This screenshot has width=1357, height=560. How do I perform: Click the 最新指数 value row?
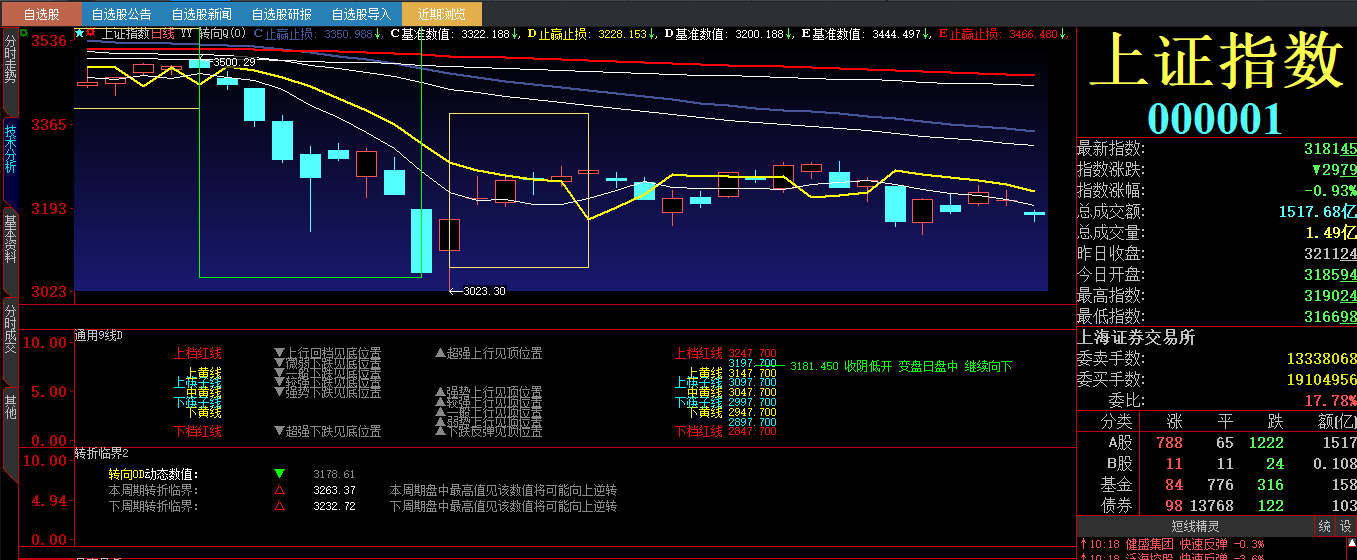1216,148
